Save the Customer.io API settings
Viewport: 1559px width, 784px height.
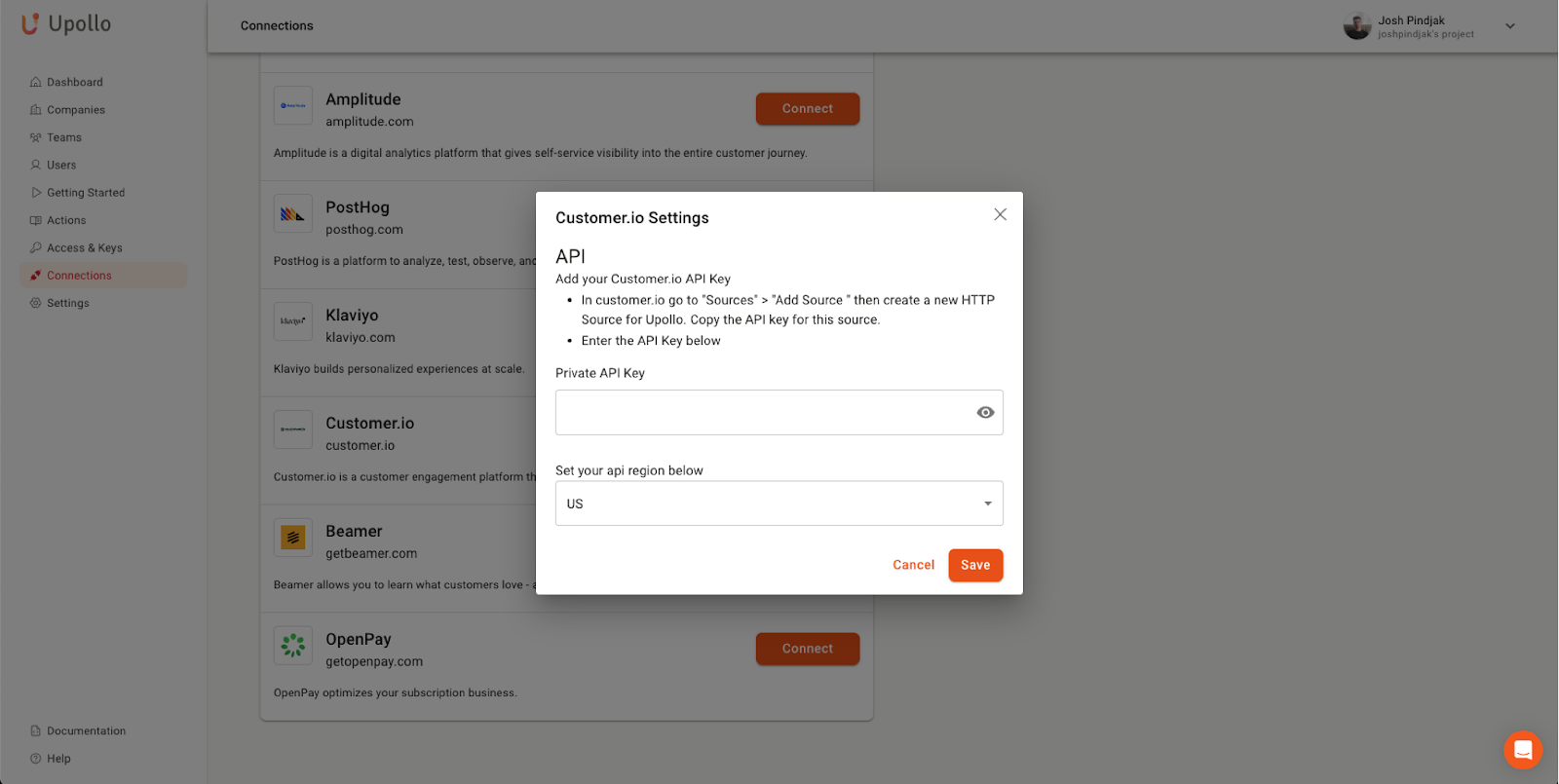pyautogui.click(x=975, y=565)
